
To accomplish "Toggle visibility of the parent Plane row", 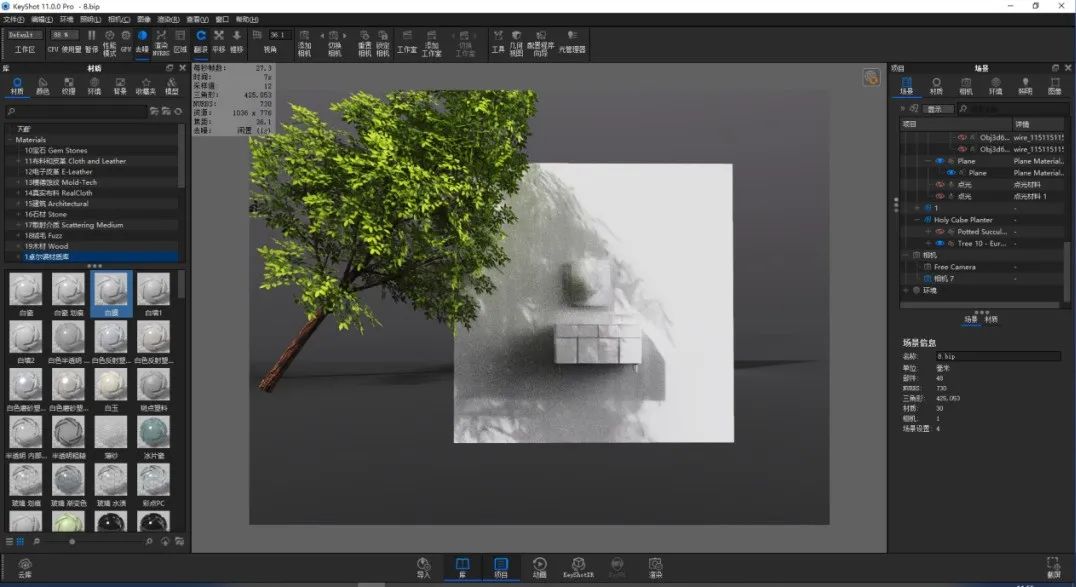I will pos(939,161).
